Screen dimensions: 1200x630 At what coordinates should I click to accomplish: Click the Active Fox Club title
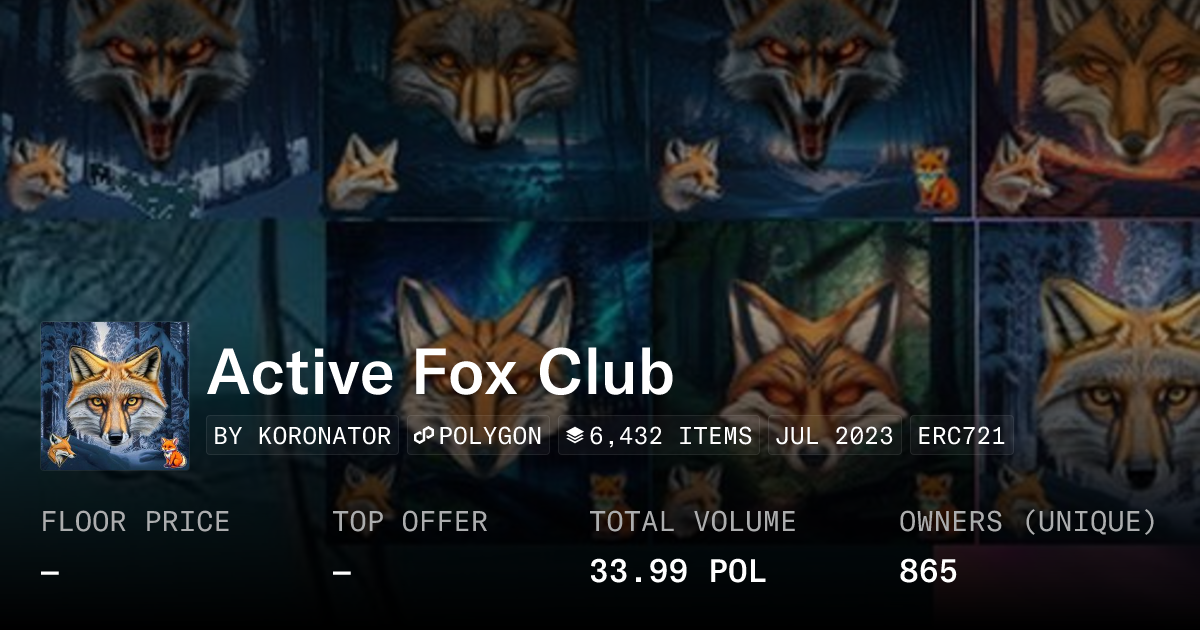(x=440, y=374)
